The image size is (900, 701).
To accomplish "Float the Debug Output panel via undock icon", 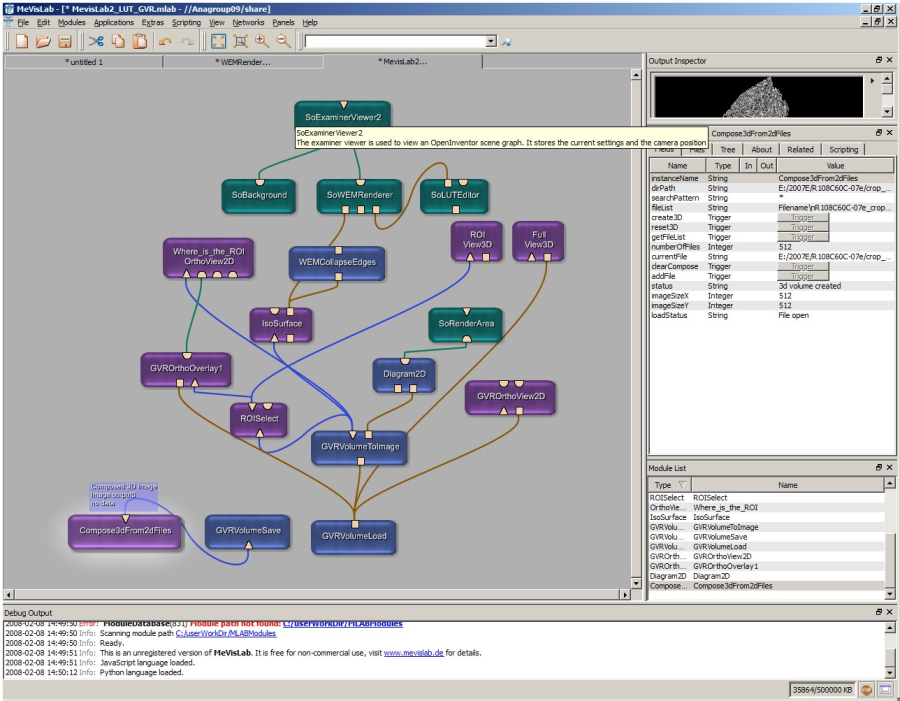I will pos(879,612).
